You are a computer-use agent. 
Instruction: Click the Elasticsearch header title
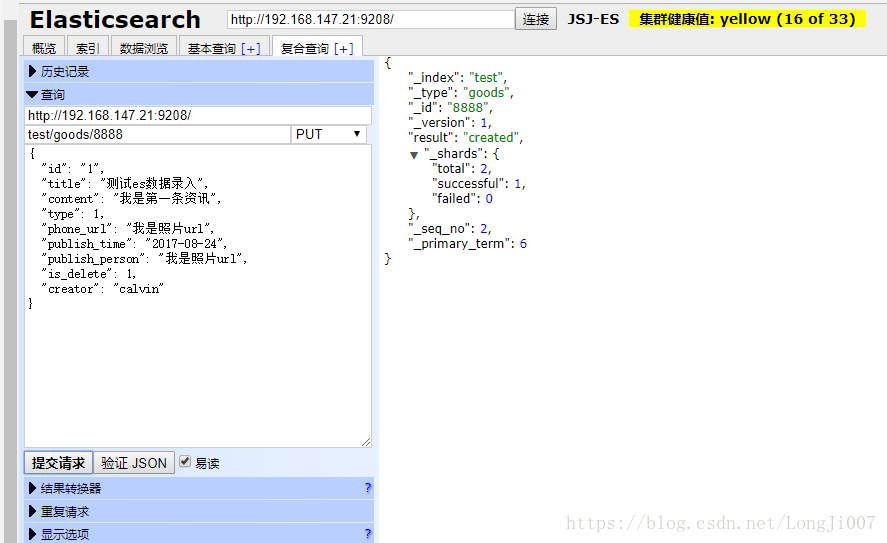click(115, 20)
